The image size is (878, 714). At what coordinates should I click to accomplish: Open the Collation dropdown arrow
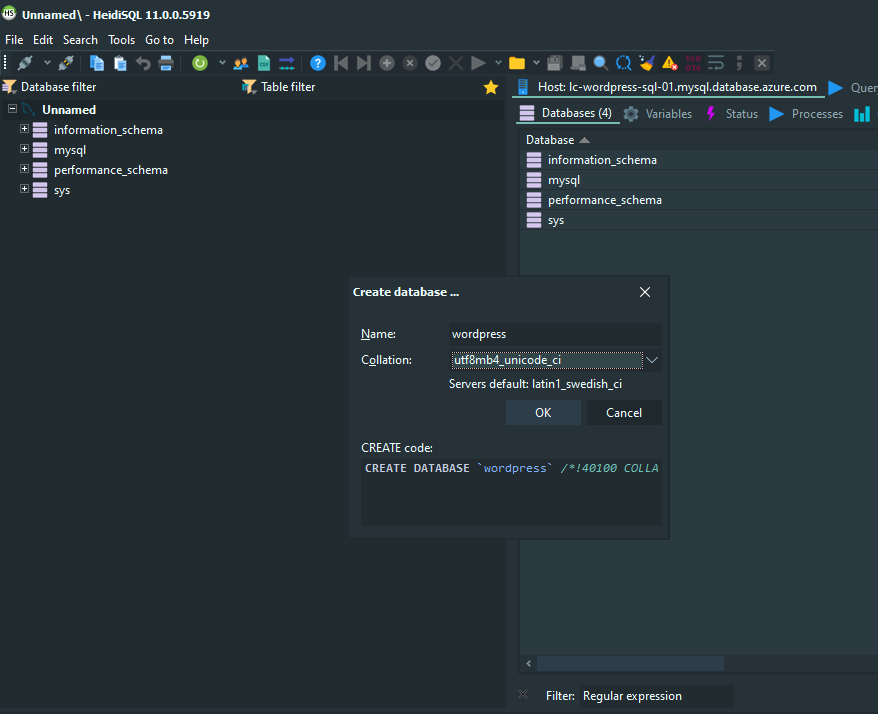652,360
